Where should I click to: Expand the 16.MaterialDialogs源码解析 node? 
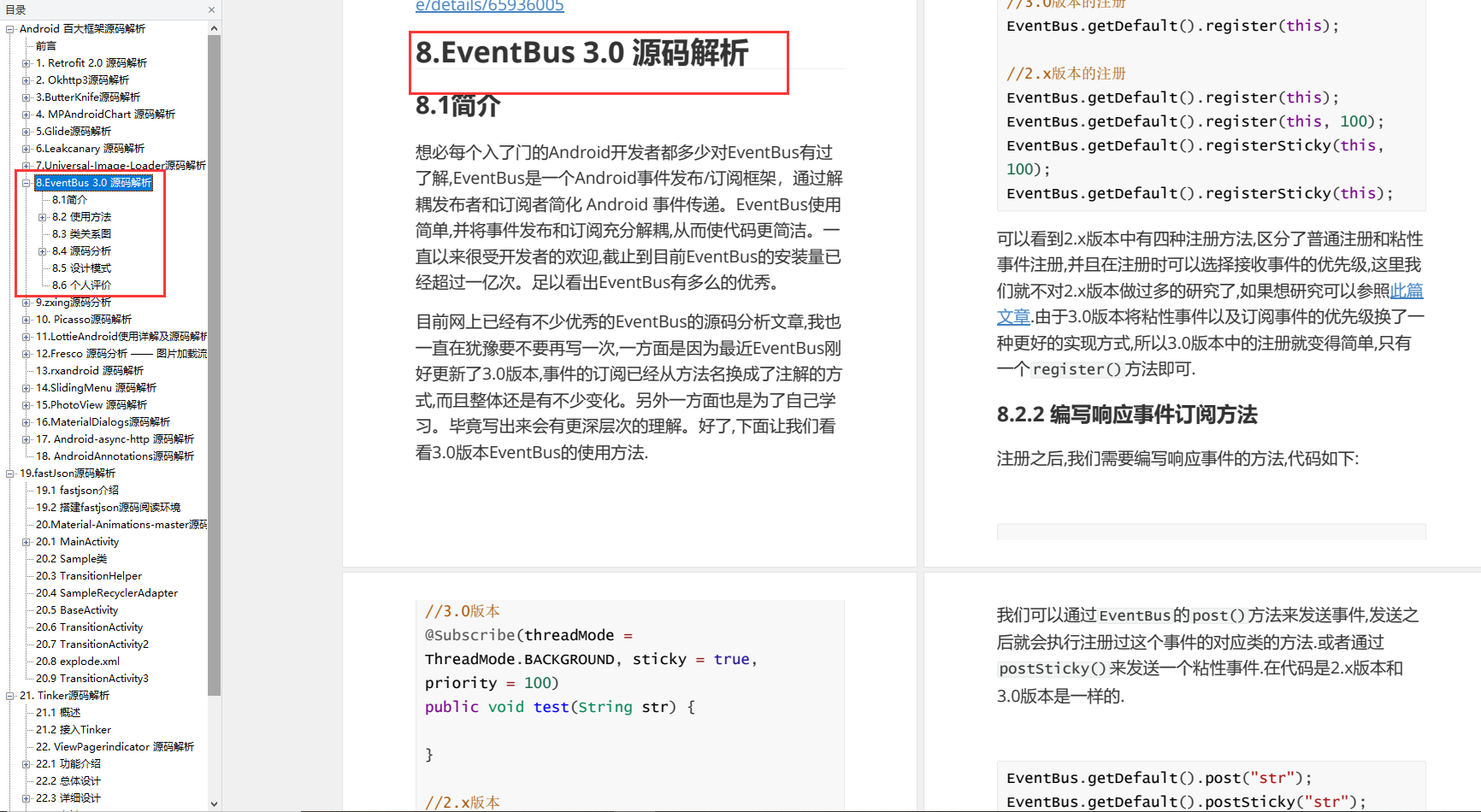[27, 422]
